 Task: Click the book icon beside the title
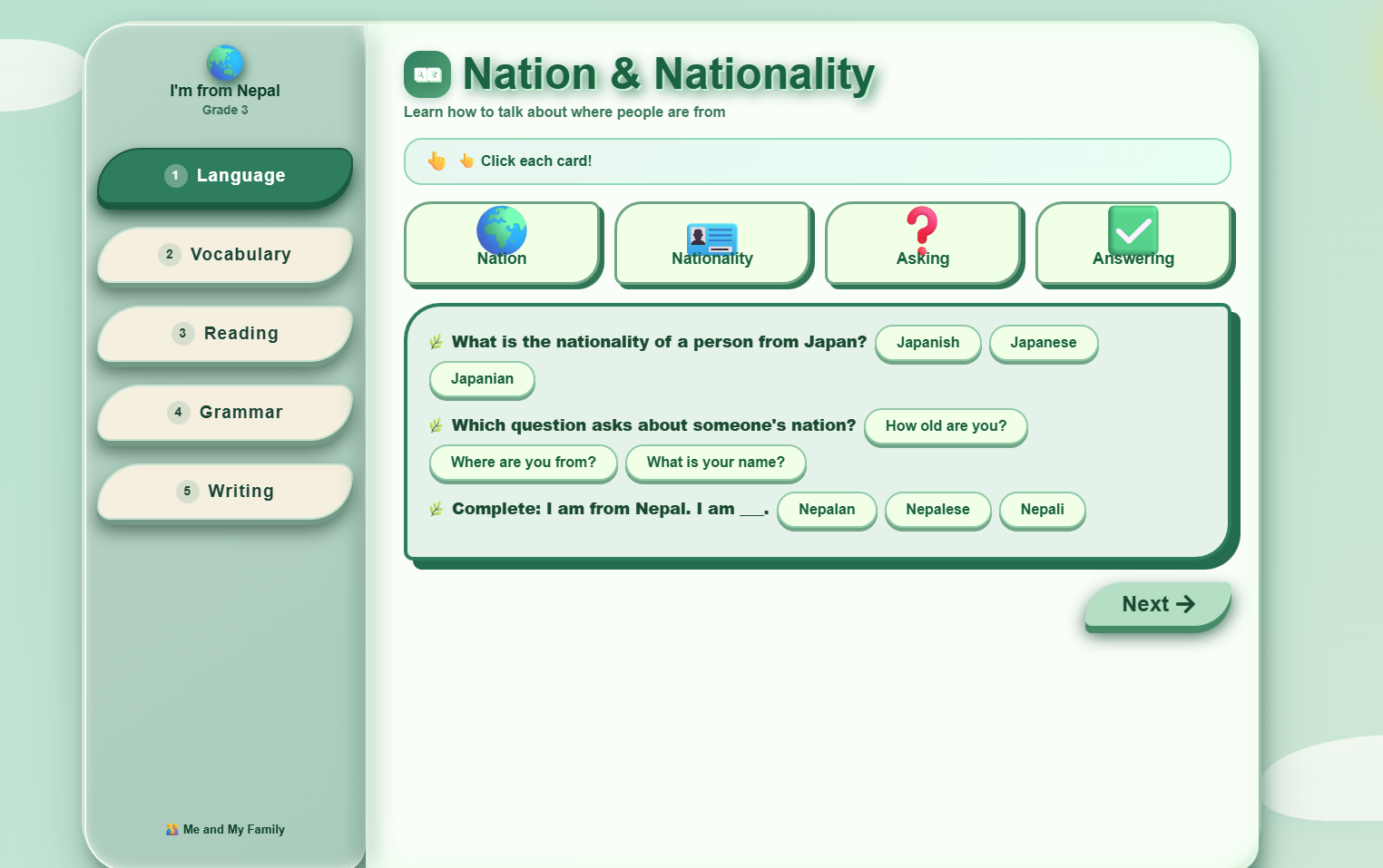pyautogui.click(x=427, y=74)
